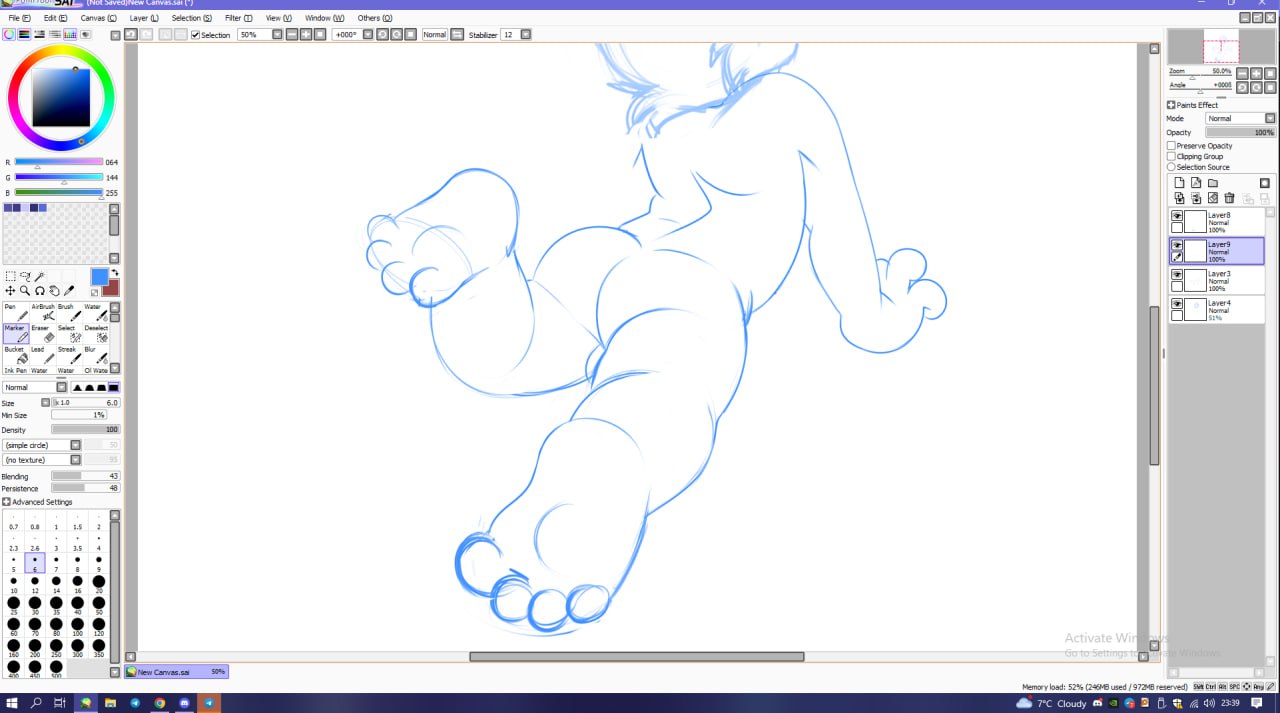This screenshot has width=1280, height=713.
Task: Enable the Preserve Opacity checkbox
Action: pyautogui.click(x=1171, y=146)
